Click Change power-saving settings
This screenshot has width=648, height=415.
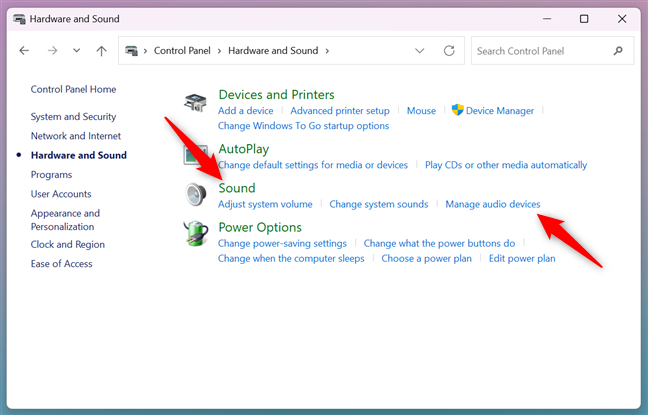point(282,243)
